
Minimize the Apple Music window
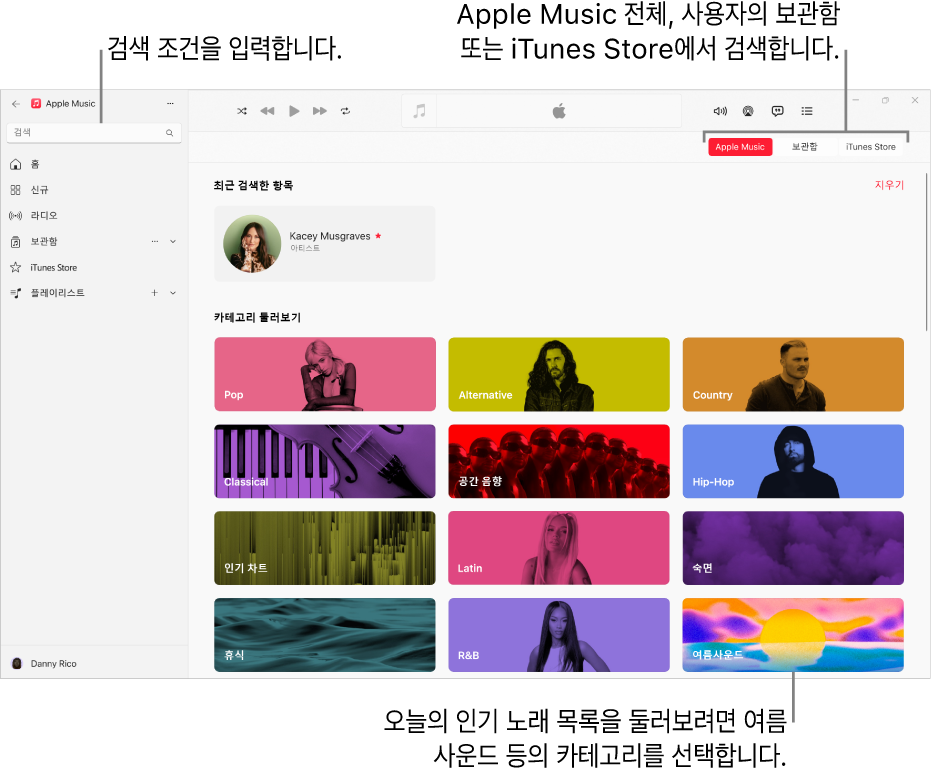tap(856, 100)
